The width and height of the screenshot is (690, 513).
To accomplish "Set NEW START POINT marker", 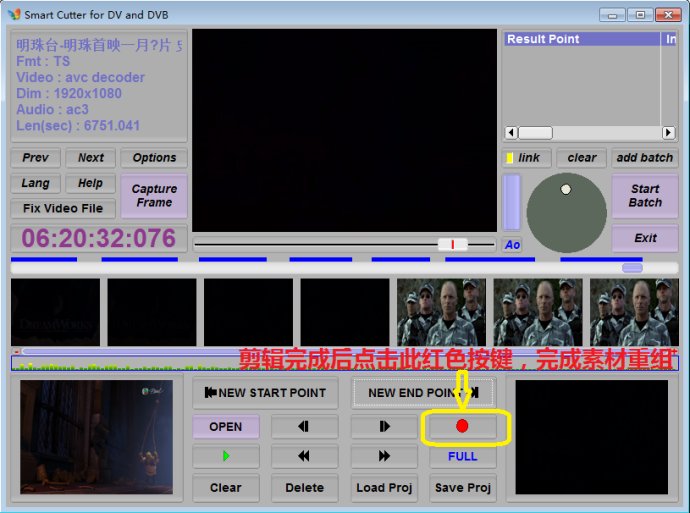I will coord(265,393).
